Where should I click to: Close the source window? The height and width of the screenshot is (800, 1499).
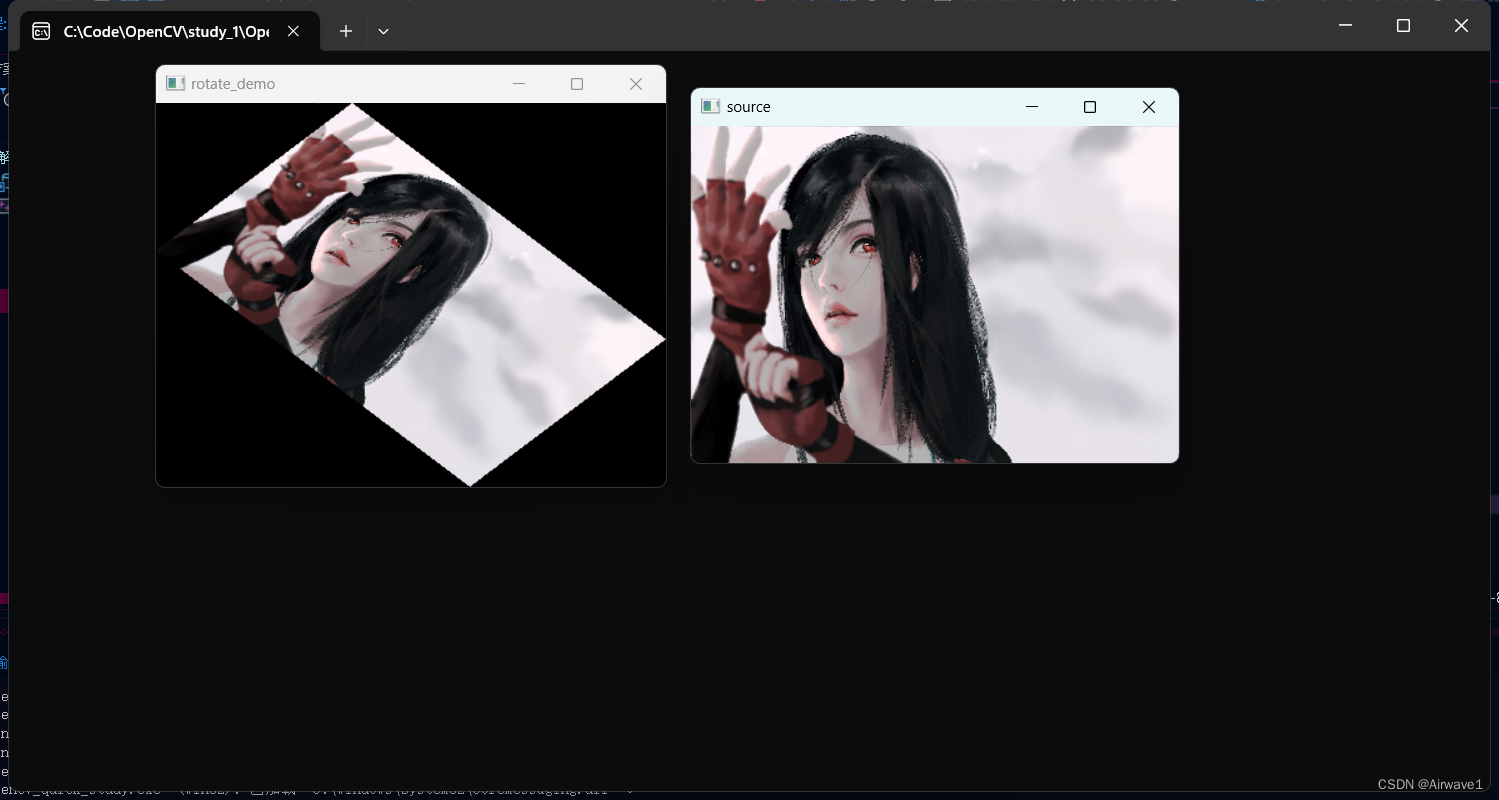tap(1149, 107)
